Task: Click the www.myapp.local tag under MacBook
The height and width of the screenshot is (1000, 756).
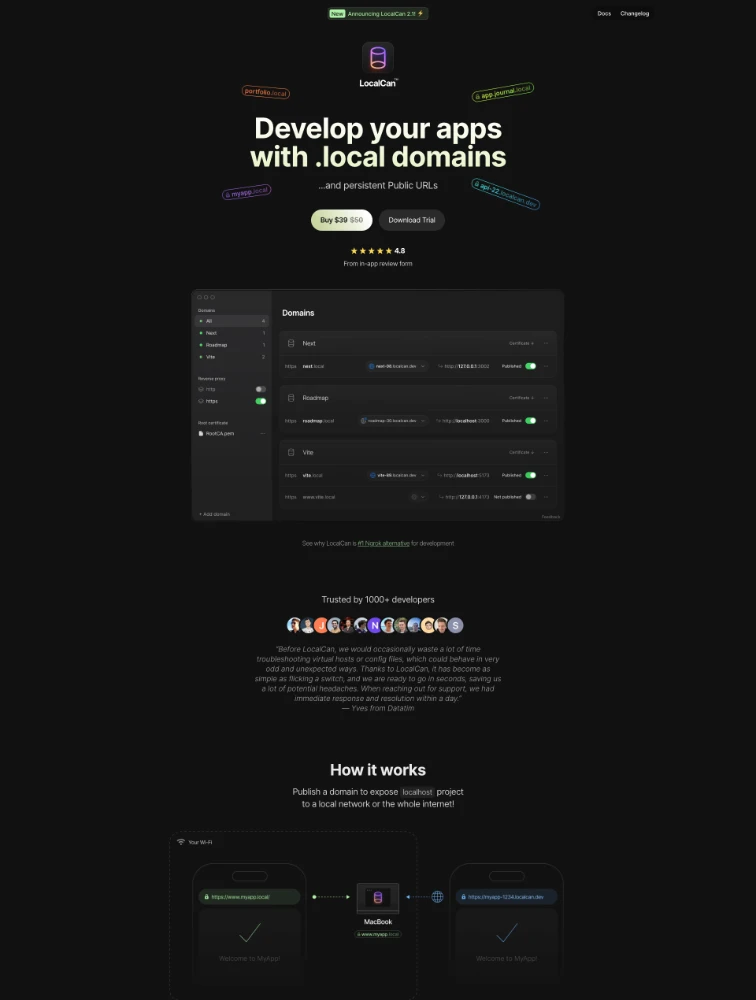Action: coord(378,934)
